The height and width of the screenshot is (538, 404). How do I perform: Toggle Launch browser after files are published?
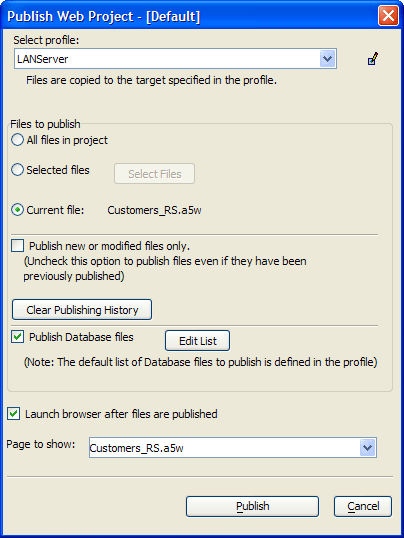(x=14, y=414)
